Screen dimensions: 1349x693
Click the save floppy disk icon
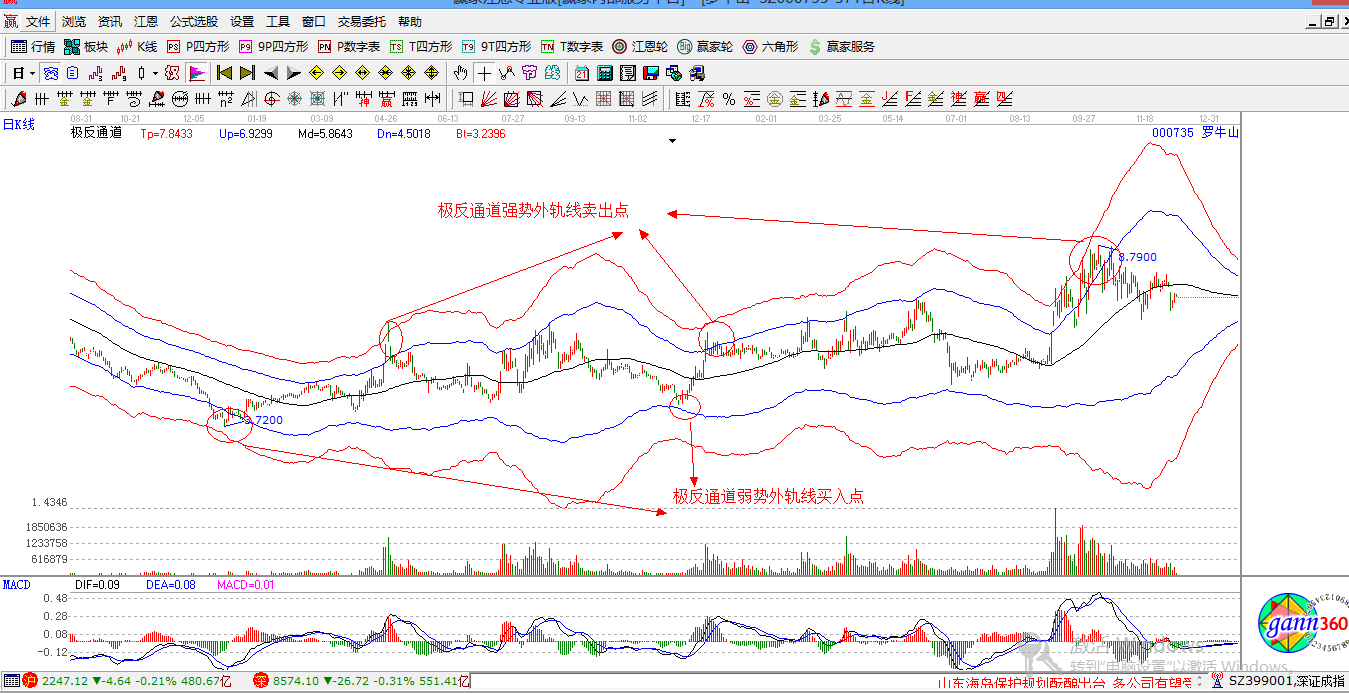(x=650, y=73)
